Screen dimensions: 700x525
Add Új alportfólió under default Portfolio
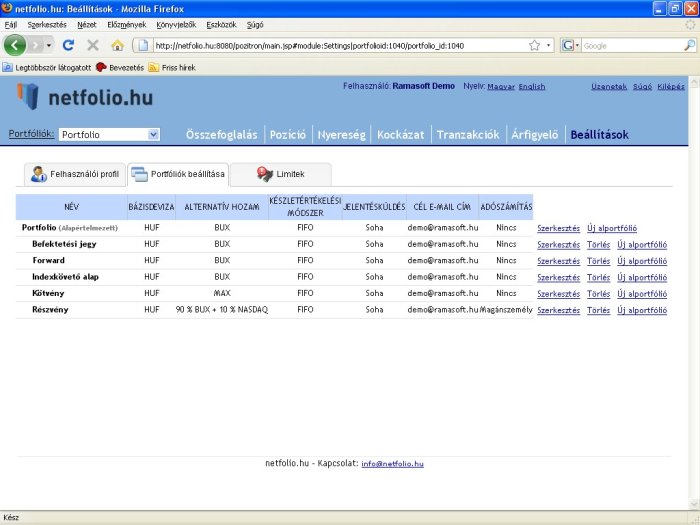pyautogui.click(x=612, y=228)
